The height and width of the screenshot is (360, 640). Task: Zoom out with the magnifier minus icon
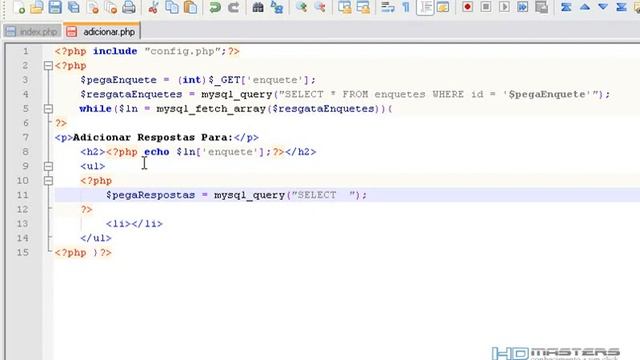[320, 7]
